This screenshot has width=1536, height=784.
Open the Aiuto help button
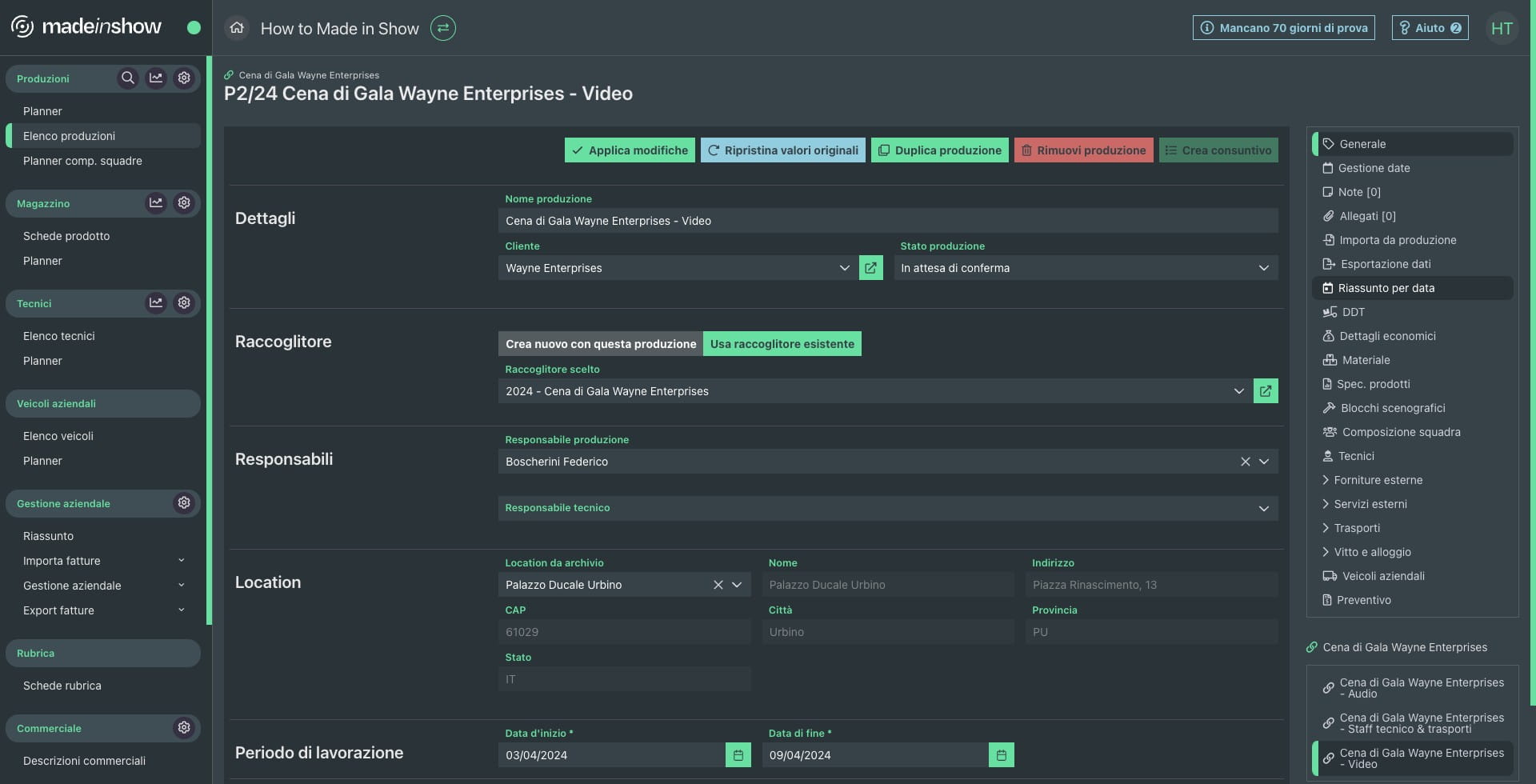click(x=1430, y=28)
